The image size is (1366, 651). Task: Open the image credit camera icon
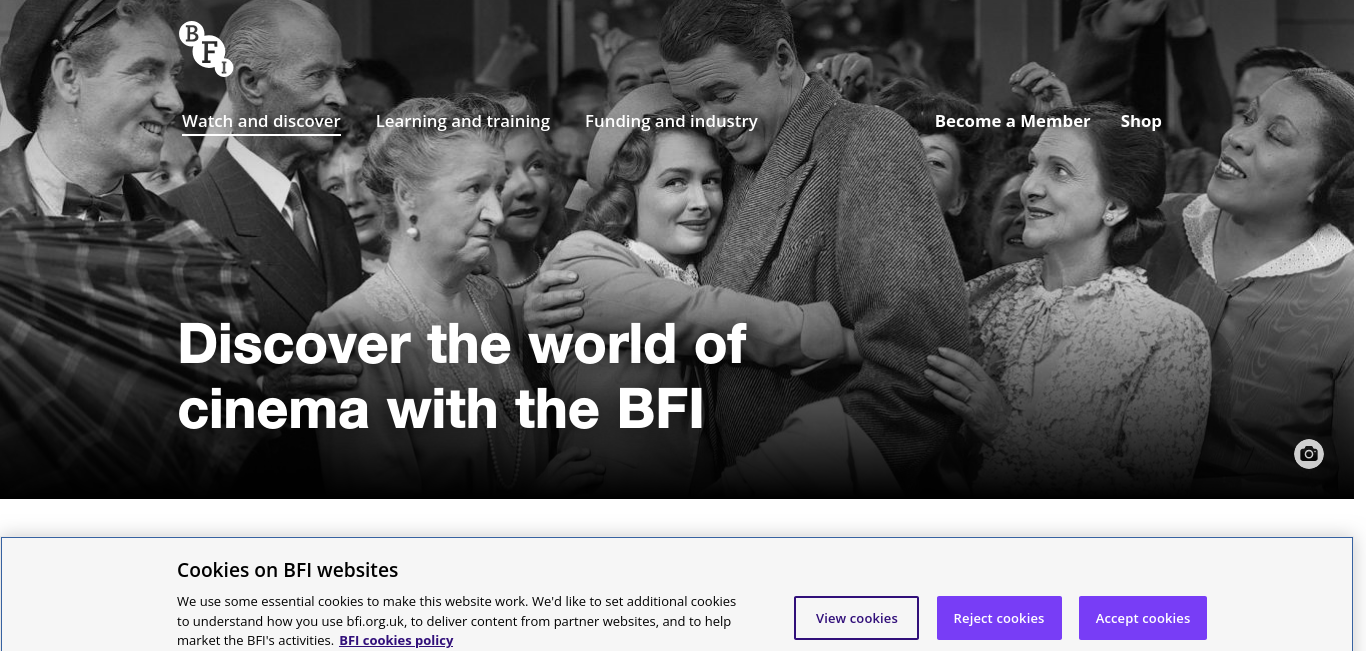(1309, 454)
